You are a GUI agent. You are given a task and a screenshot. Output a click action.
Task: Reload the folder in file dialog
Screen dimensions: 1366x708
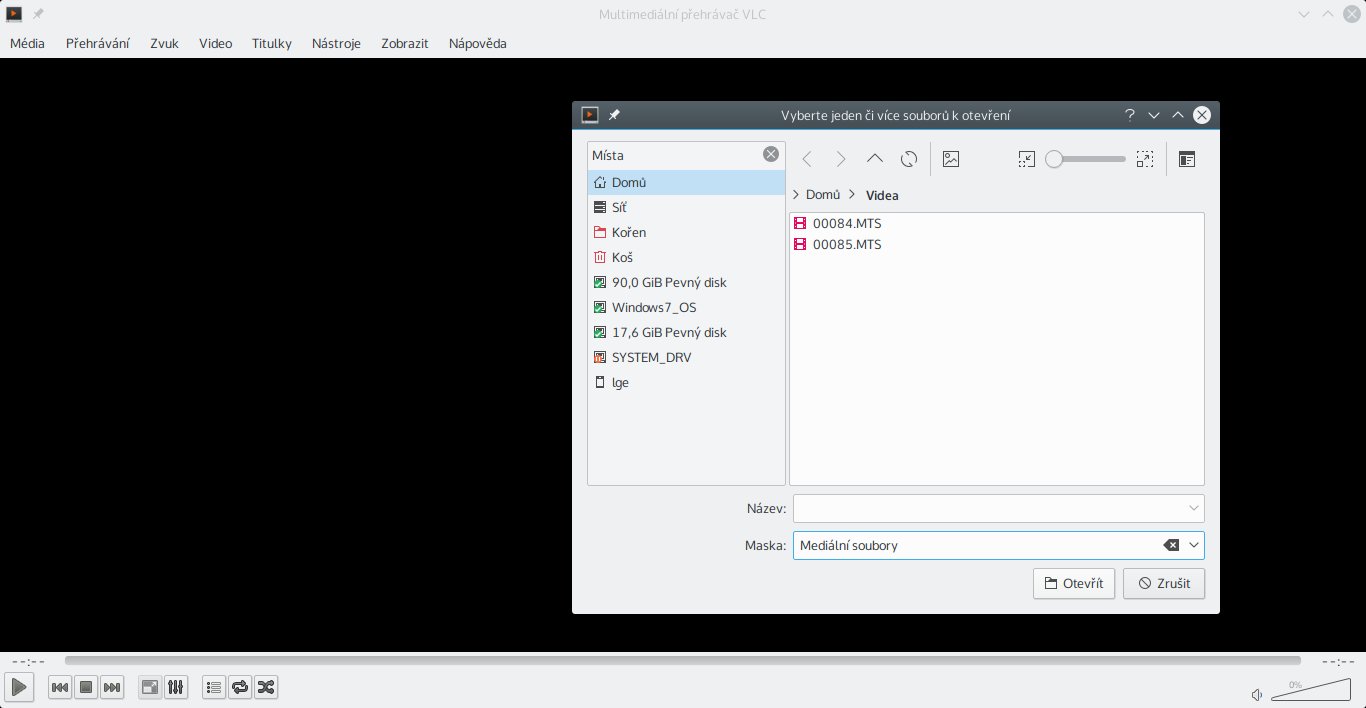coord(909,159)
